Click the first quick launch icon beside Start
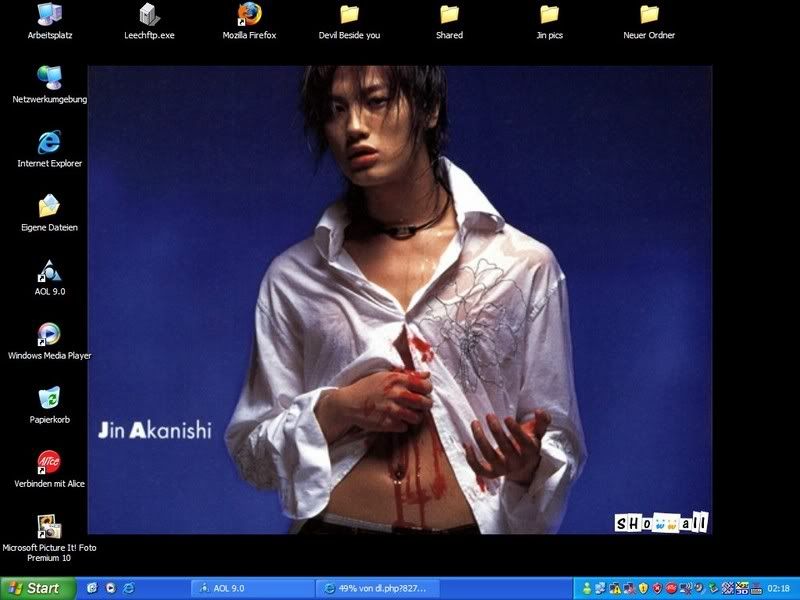 coord(92,588)
